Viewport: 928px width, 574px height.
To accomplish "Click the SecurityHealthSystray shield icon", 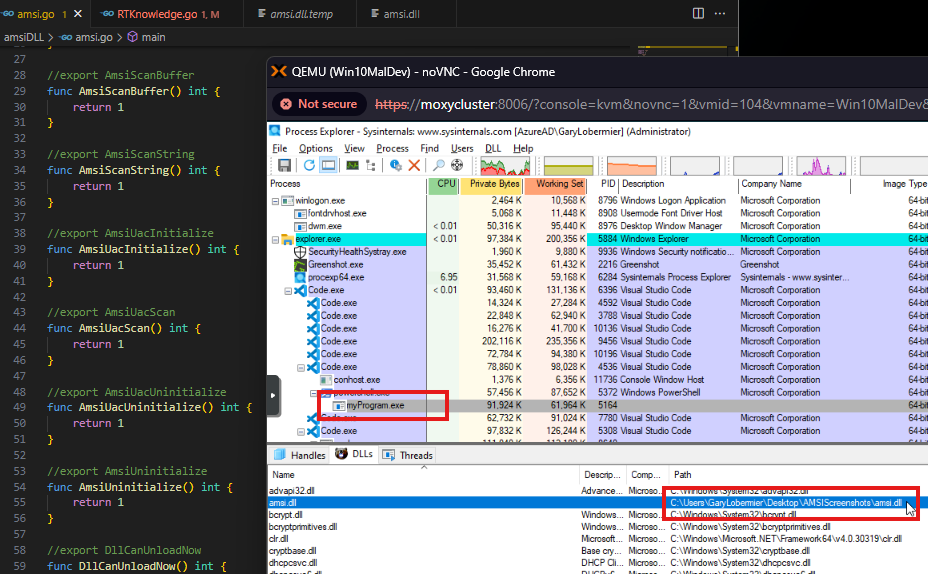I will coord(300,251).
